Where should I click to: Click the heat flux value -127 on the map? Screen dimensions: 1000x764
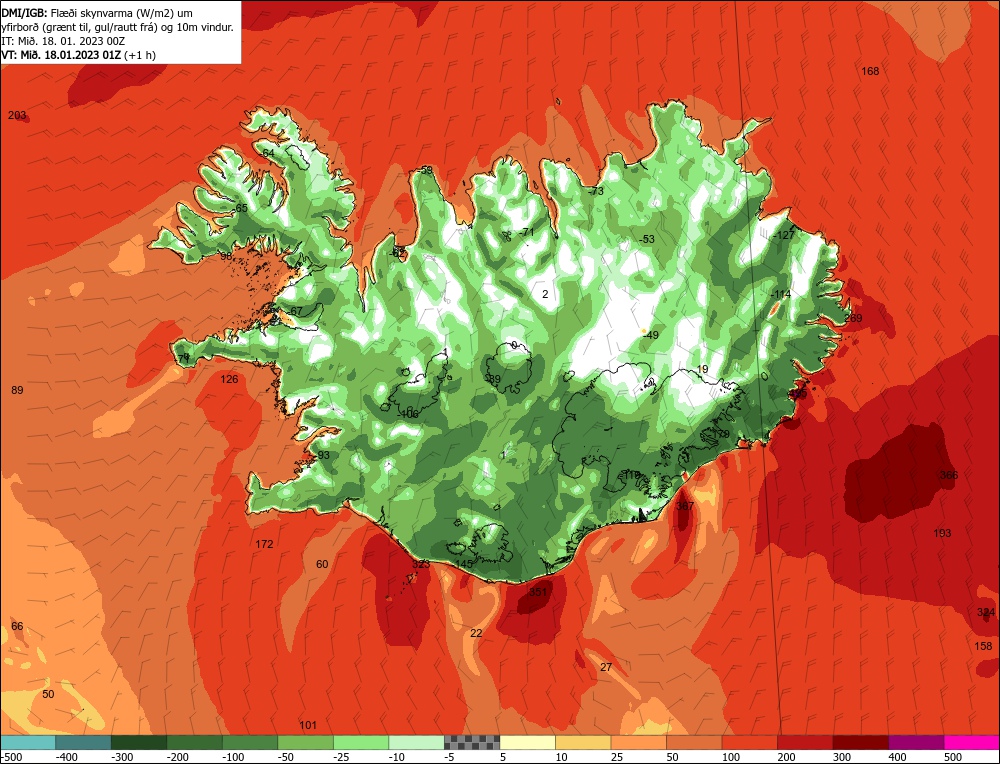tap(784, 235)
